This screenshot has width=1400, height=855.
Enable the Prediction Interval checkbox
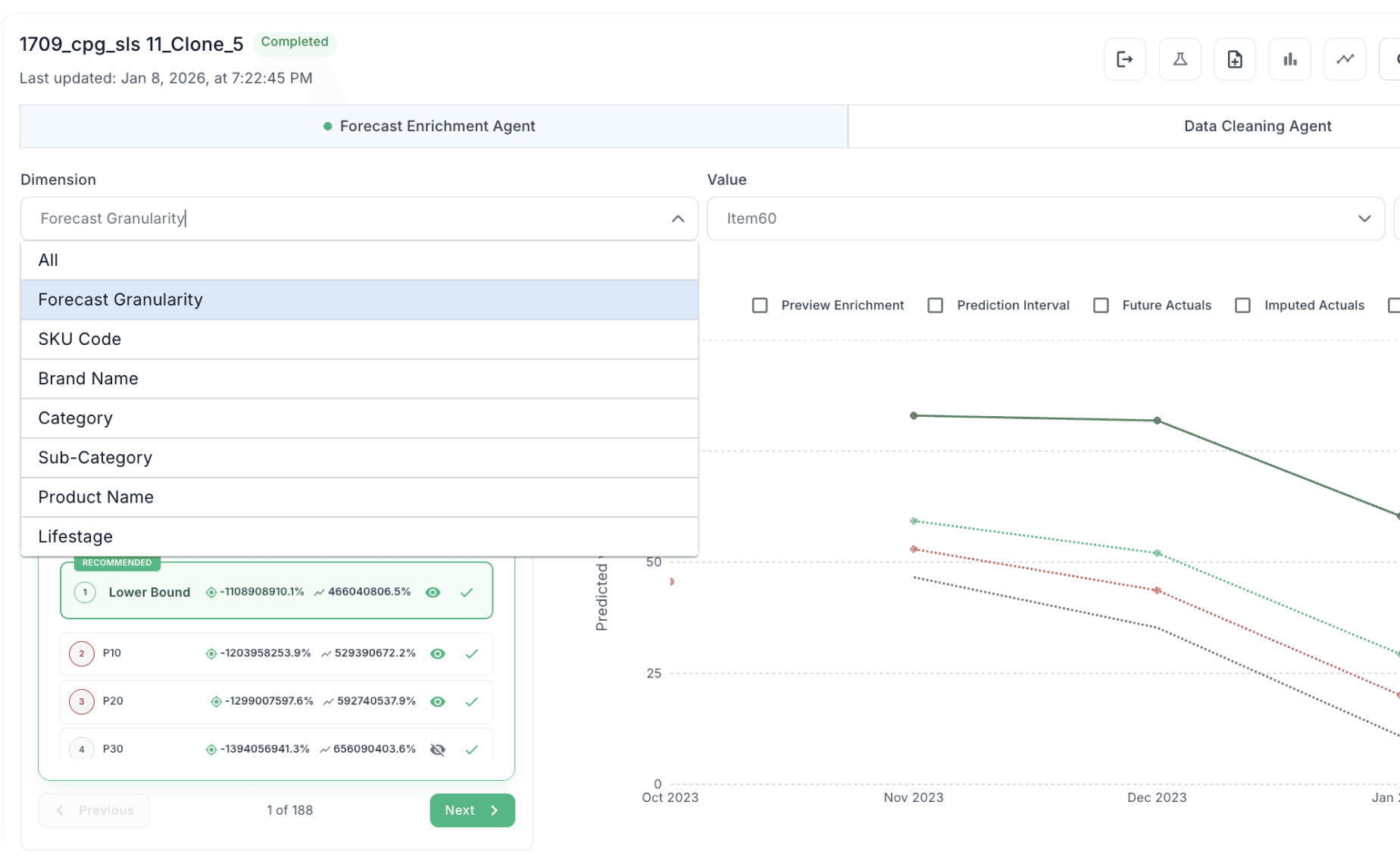(x=935, y=305)
